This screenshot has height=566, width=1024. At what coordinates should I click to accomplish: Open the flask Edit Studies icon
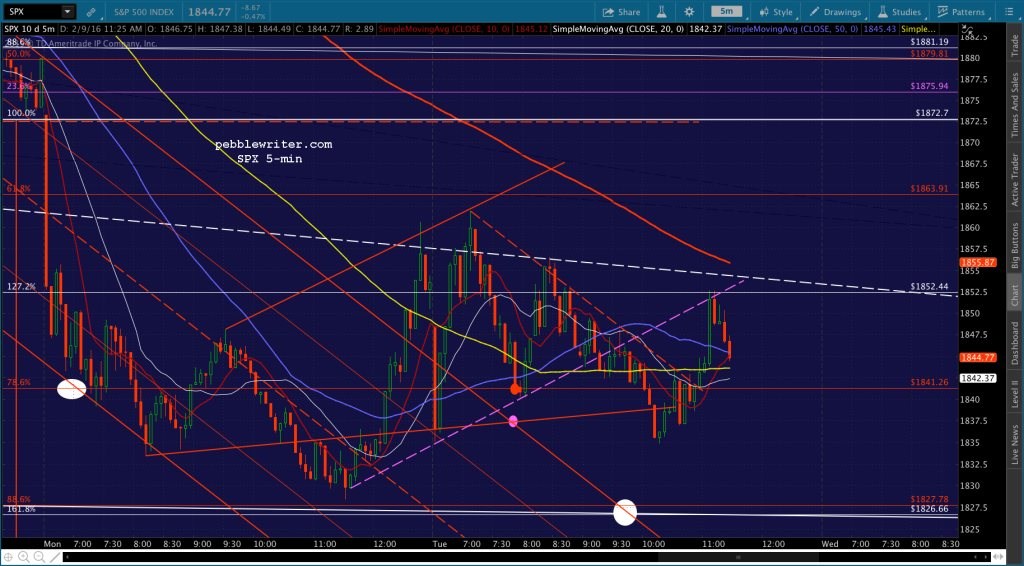pyautogui.click(x=661, y=12)
